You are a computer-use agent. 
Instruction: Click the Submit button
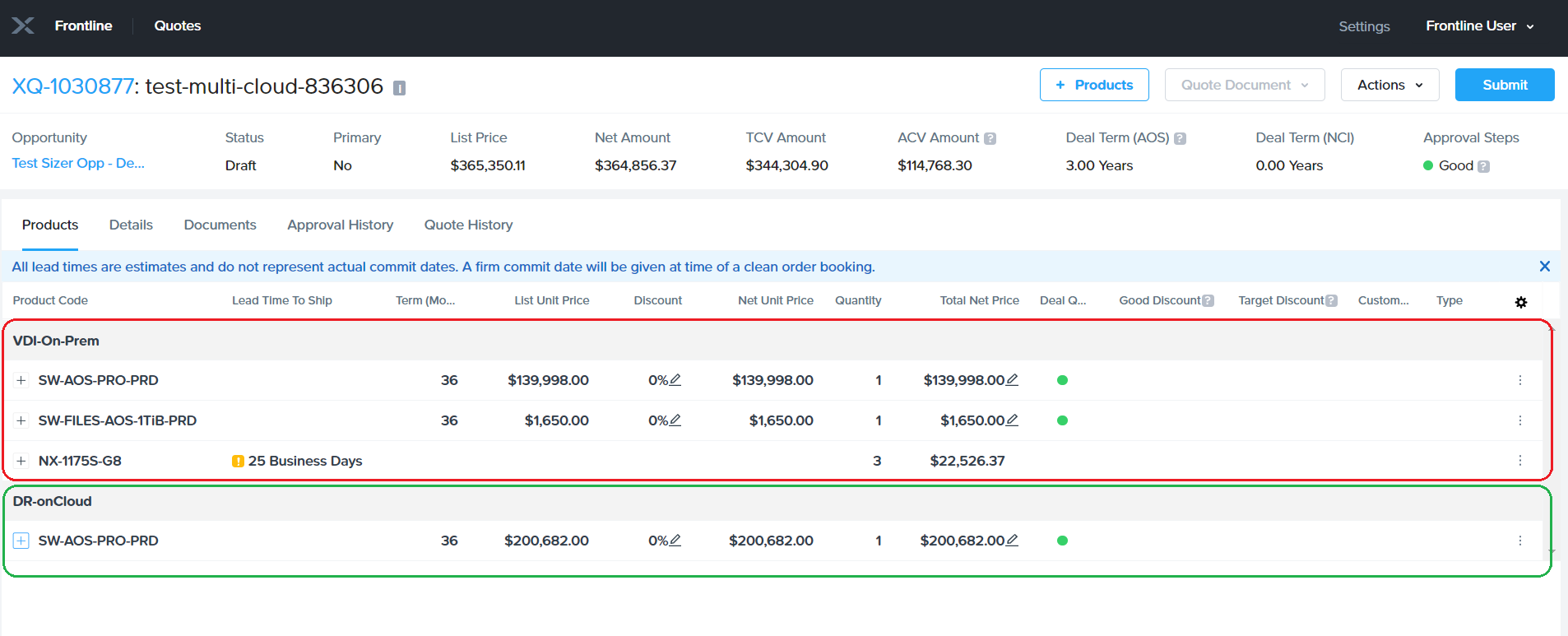click(1505, 85)
